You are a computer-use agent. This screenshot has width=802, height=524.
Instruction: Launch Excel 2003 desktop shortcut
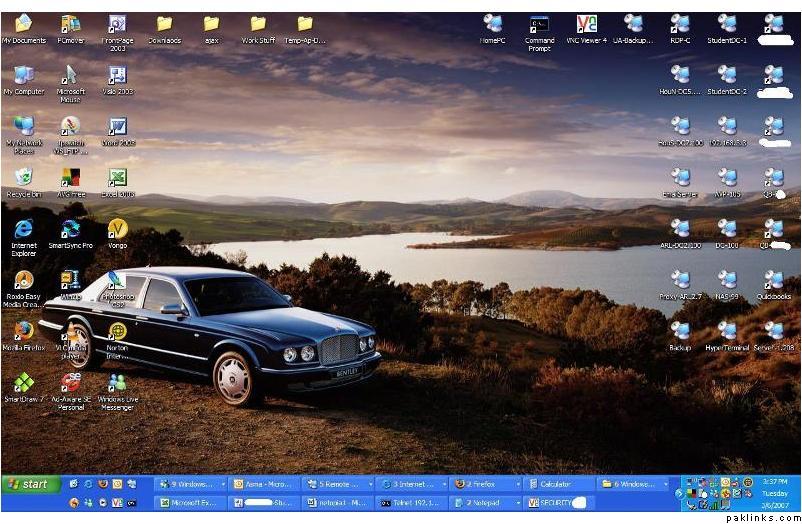[117, 178]
